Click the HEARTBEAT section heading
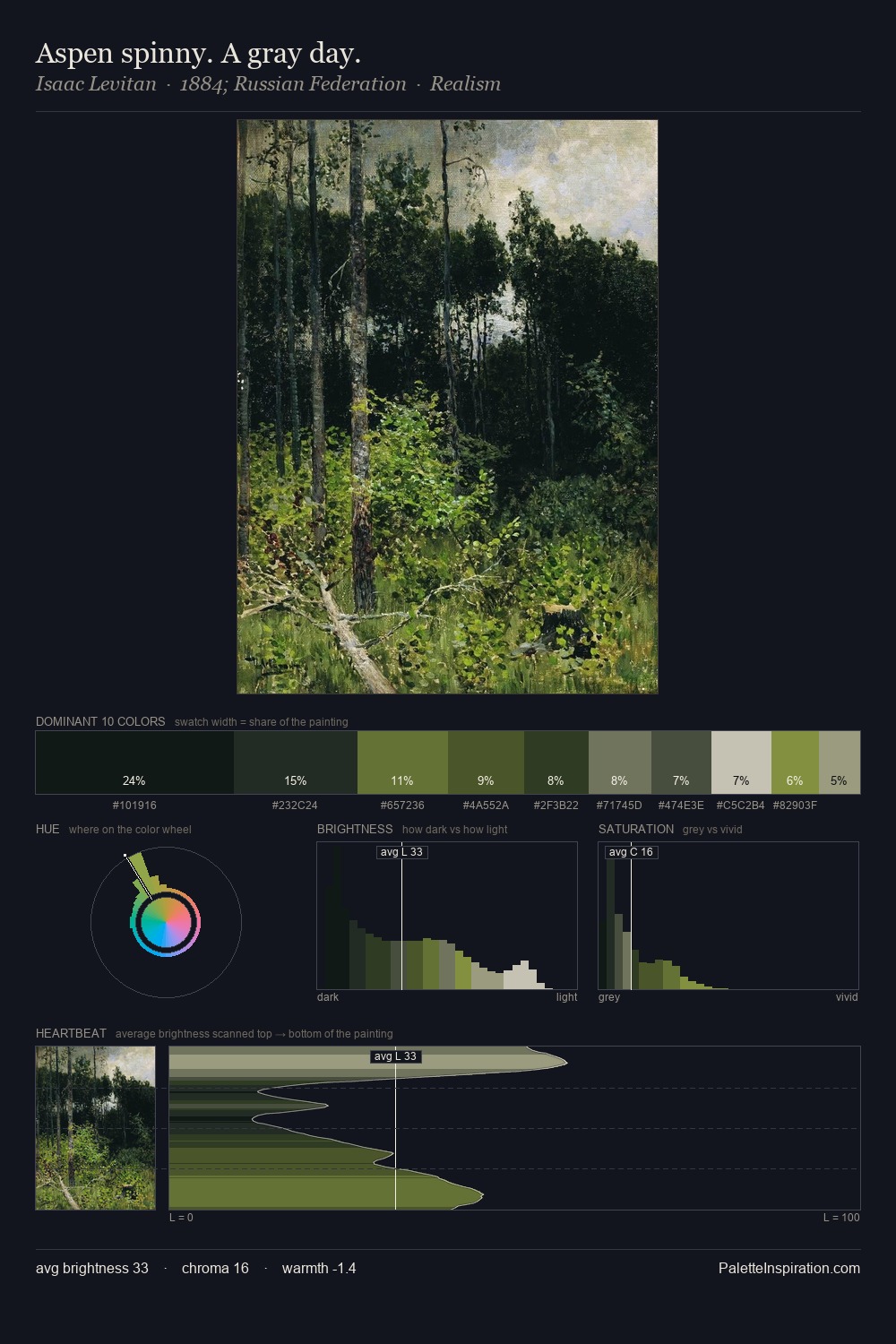The image size is (896, 1344). point(71,1033)
